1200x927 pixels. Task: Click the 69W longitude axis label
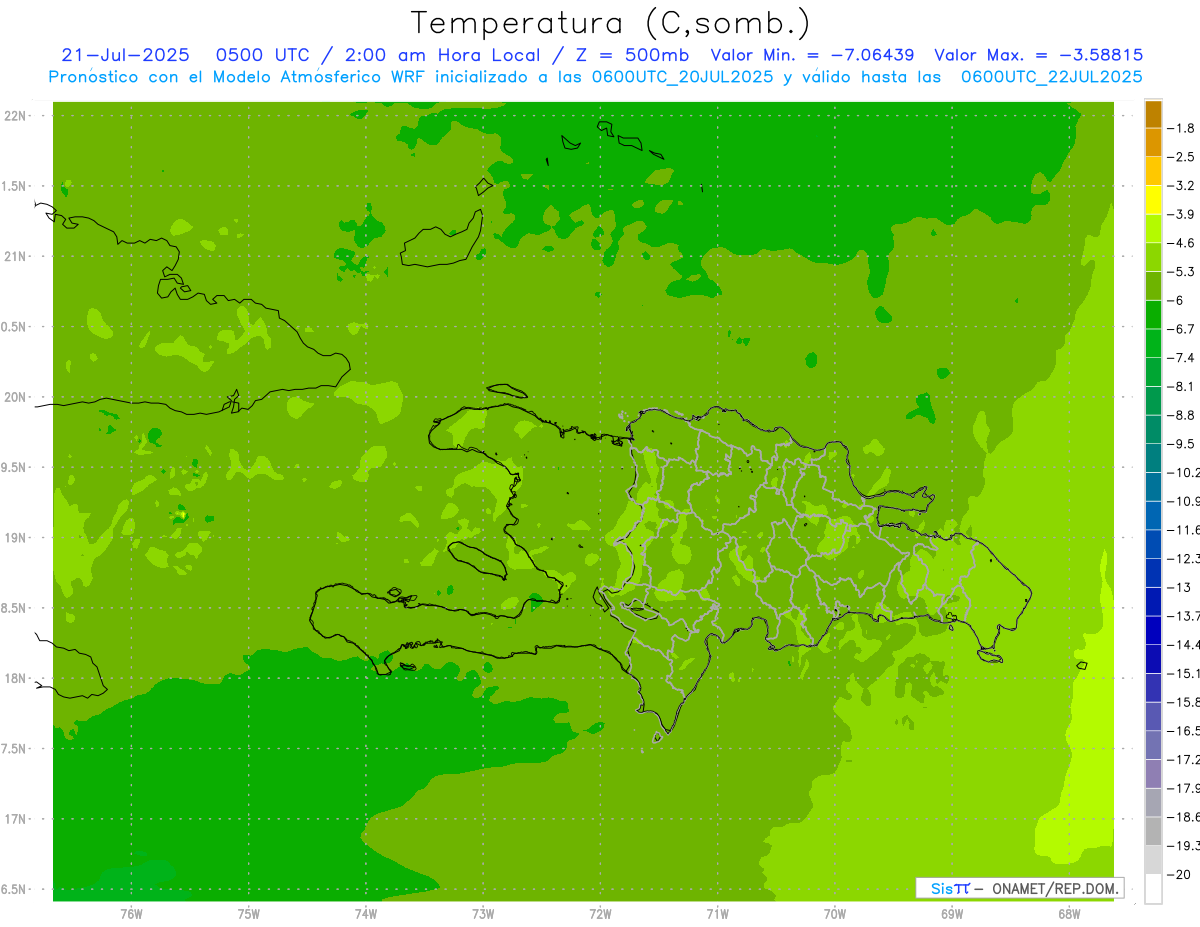tap(952, 913)
